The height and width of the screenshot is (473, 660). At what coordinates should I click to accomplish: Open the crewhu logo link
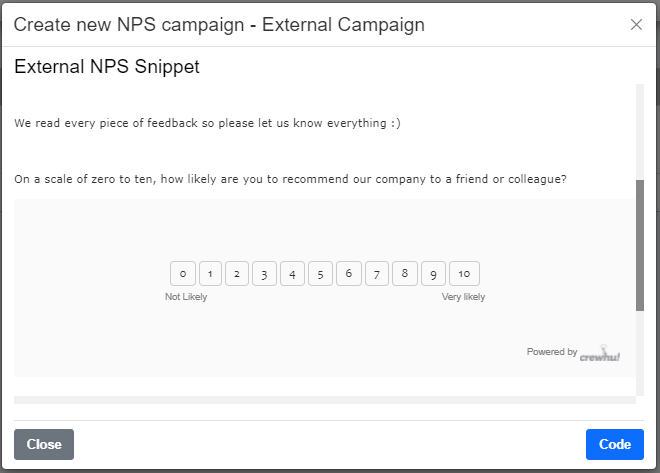coord(599,353)
